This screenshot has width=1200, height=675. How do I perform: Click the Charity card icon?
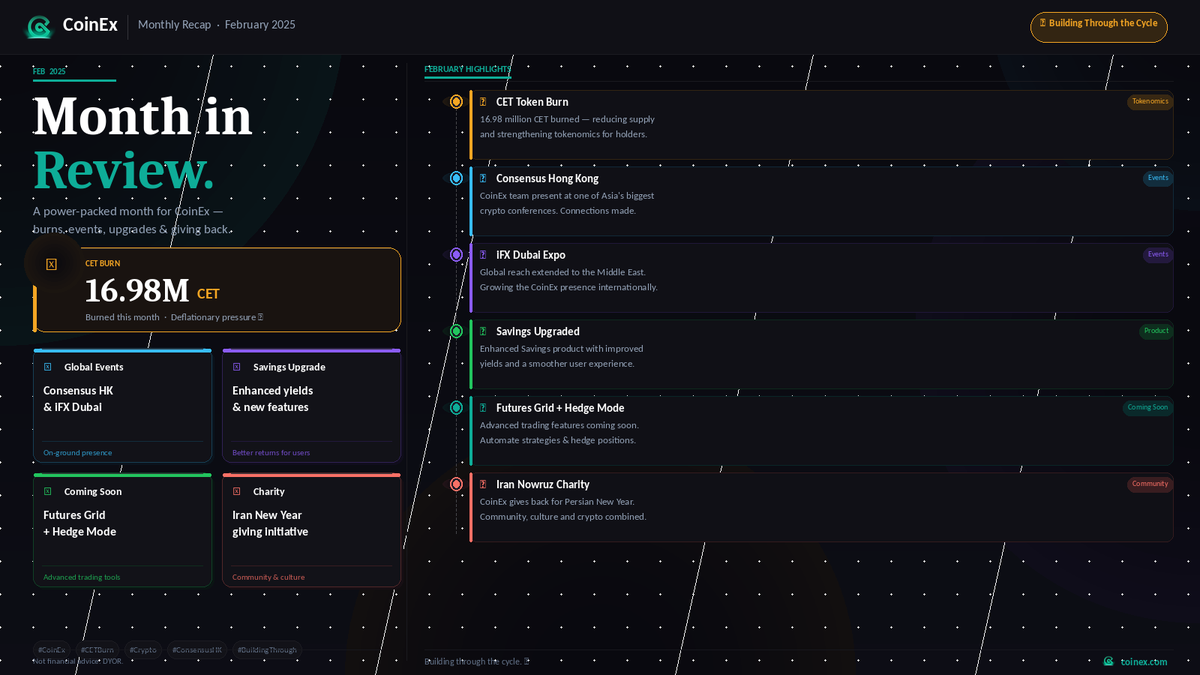(x=237, y=491)
